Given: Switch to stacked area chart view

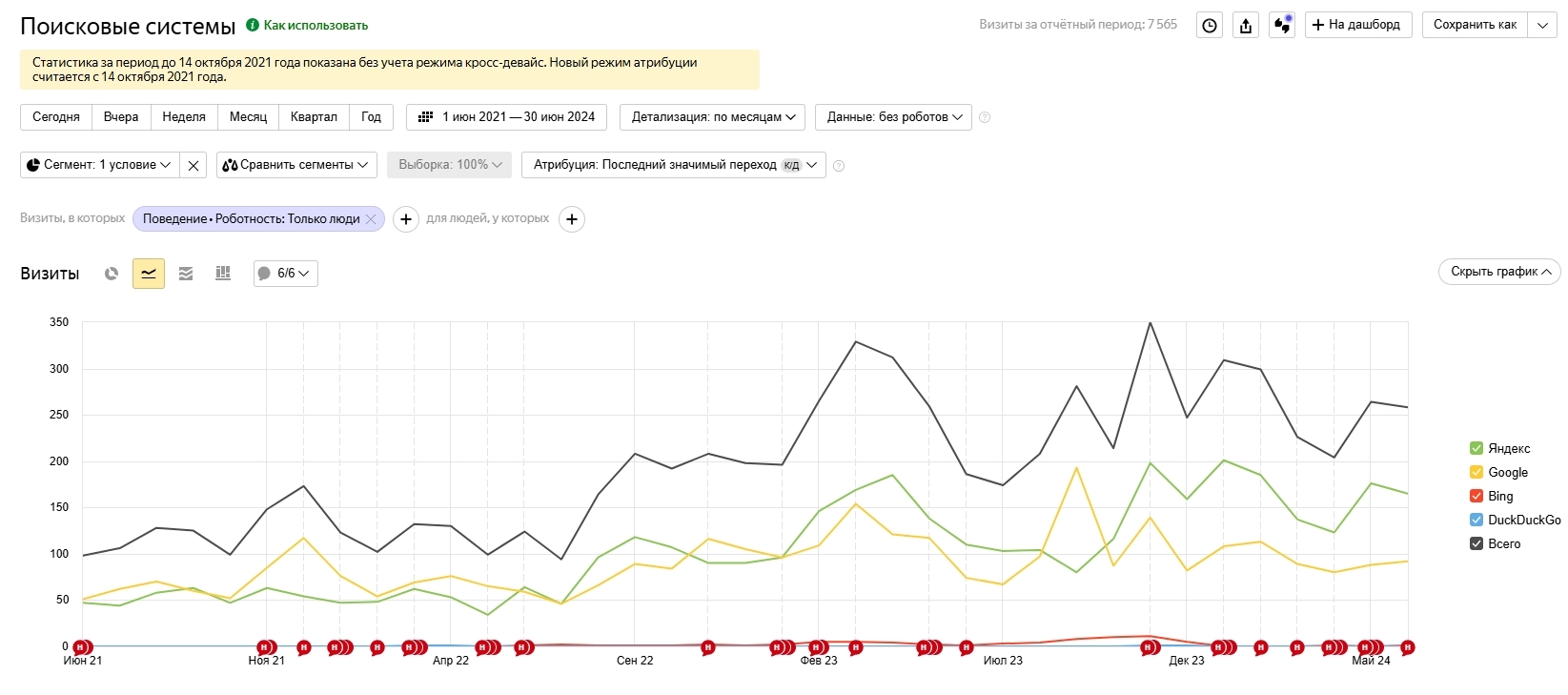Looking at the screenshot, I should (x=186, y=274).
